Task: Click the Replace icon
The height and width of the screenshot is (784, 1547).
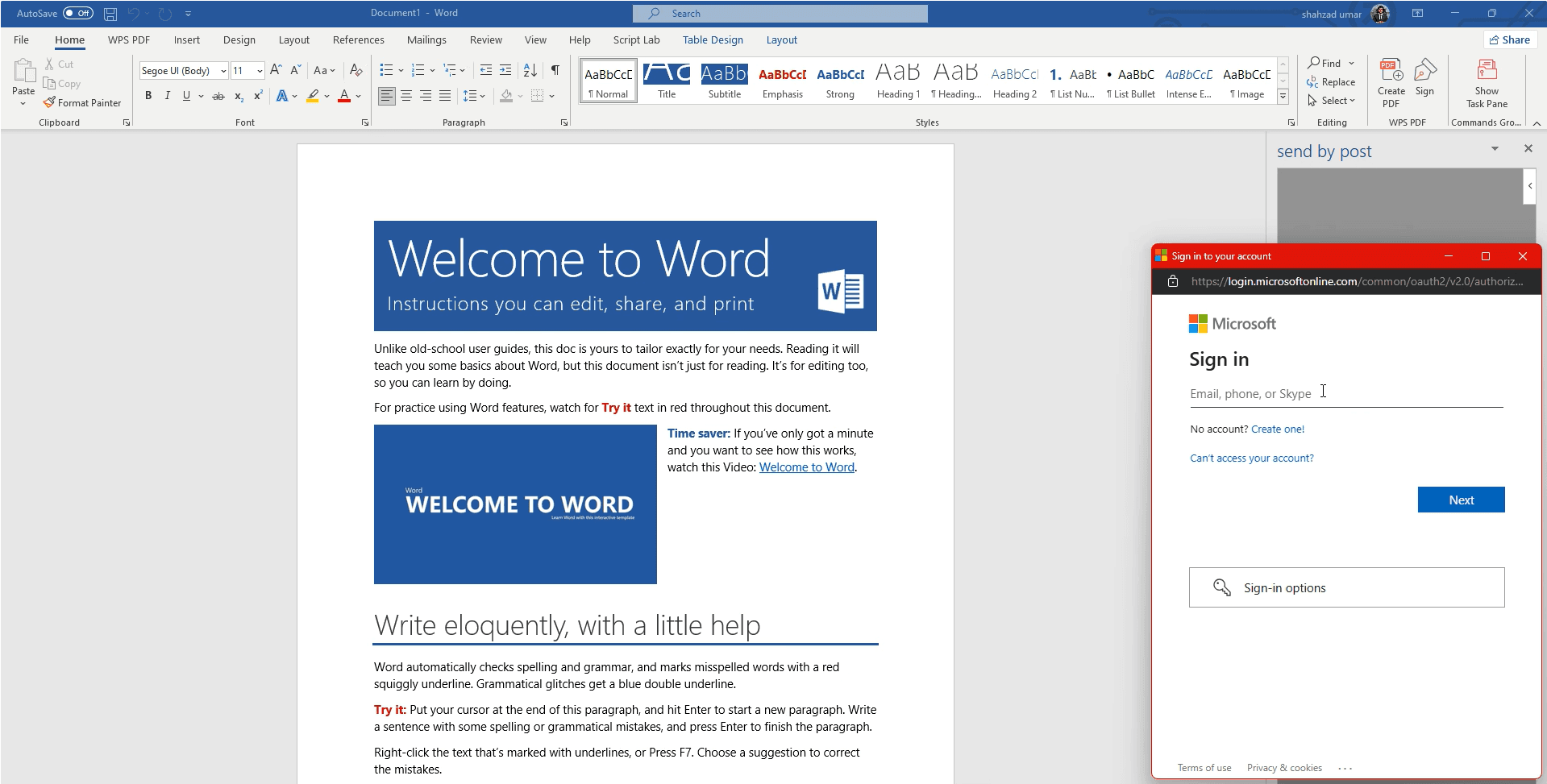Action: [x=1331, y=82]
